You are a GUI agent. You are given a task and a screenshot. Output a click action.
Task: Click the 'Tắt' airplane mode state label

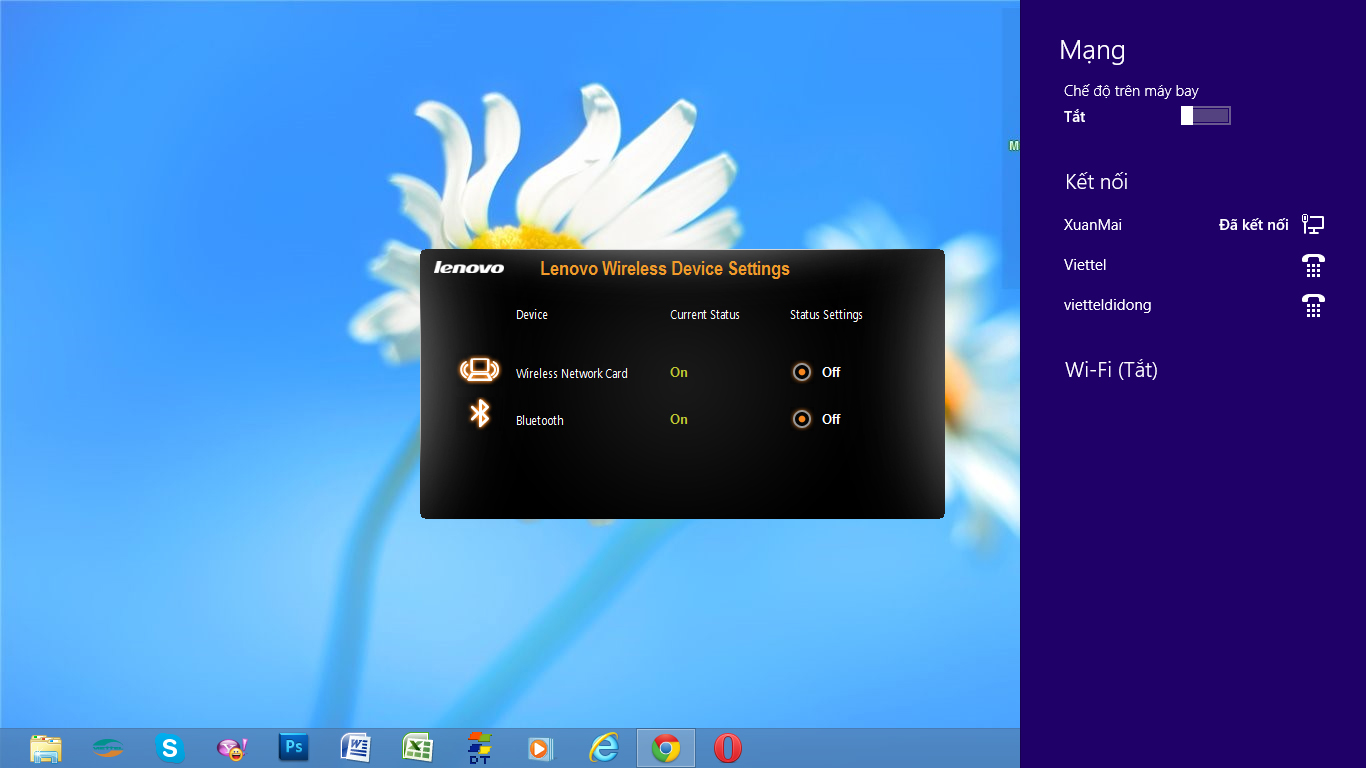(x=1075, y=116)
